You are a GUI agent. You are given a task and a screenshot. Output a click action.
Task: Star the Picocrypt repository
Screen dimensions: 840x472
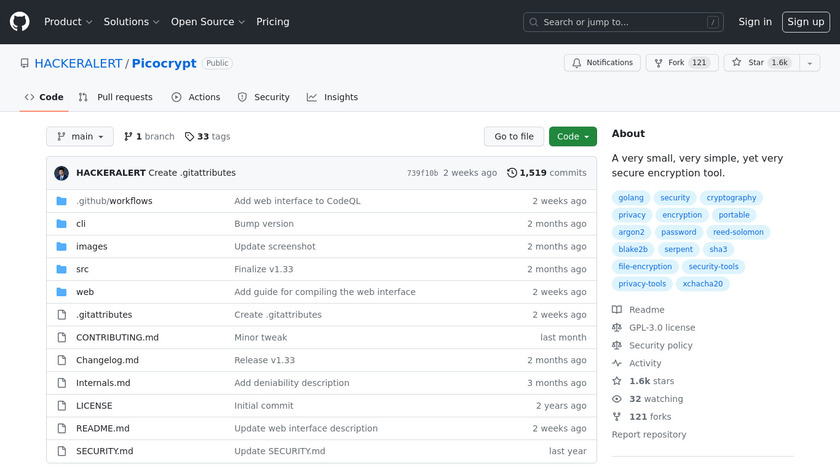click(x=748, y=63)
